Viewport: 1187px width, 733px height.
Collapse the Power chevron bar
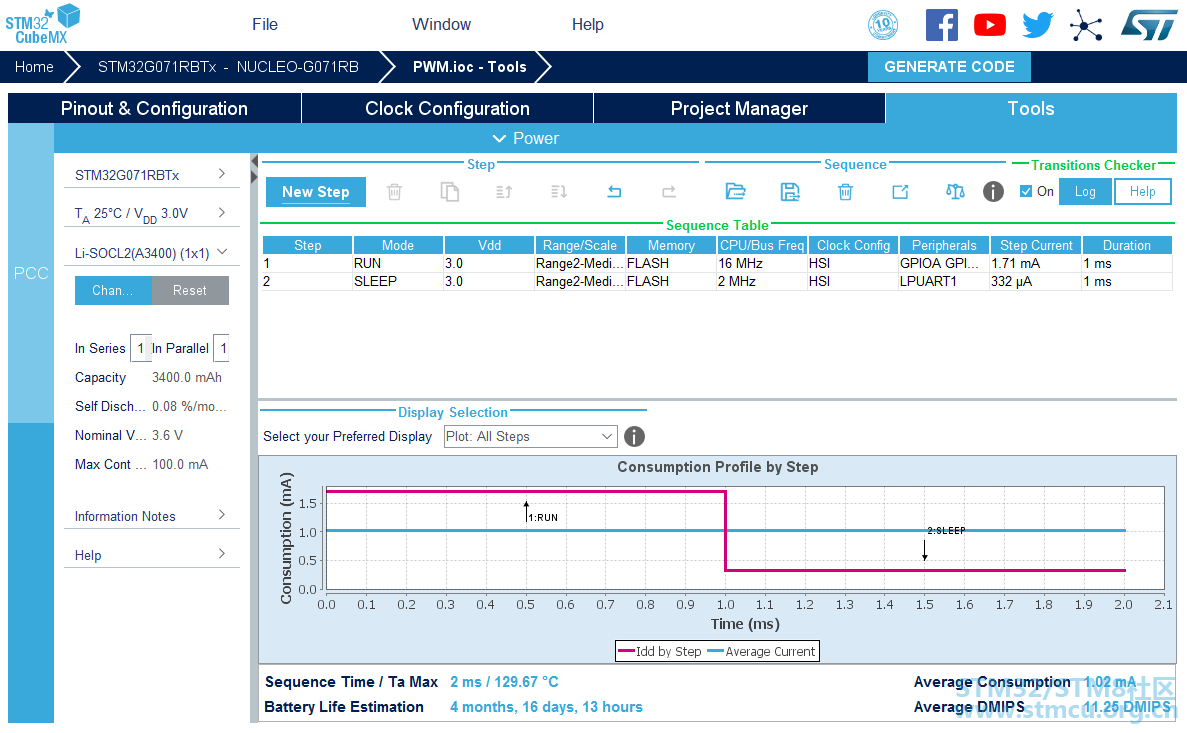tap(525, 139)
